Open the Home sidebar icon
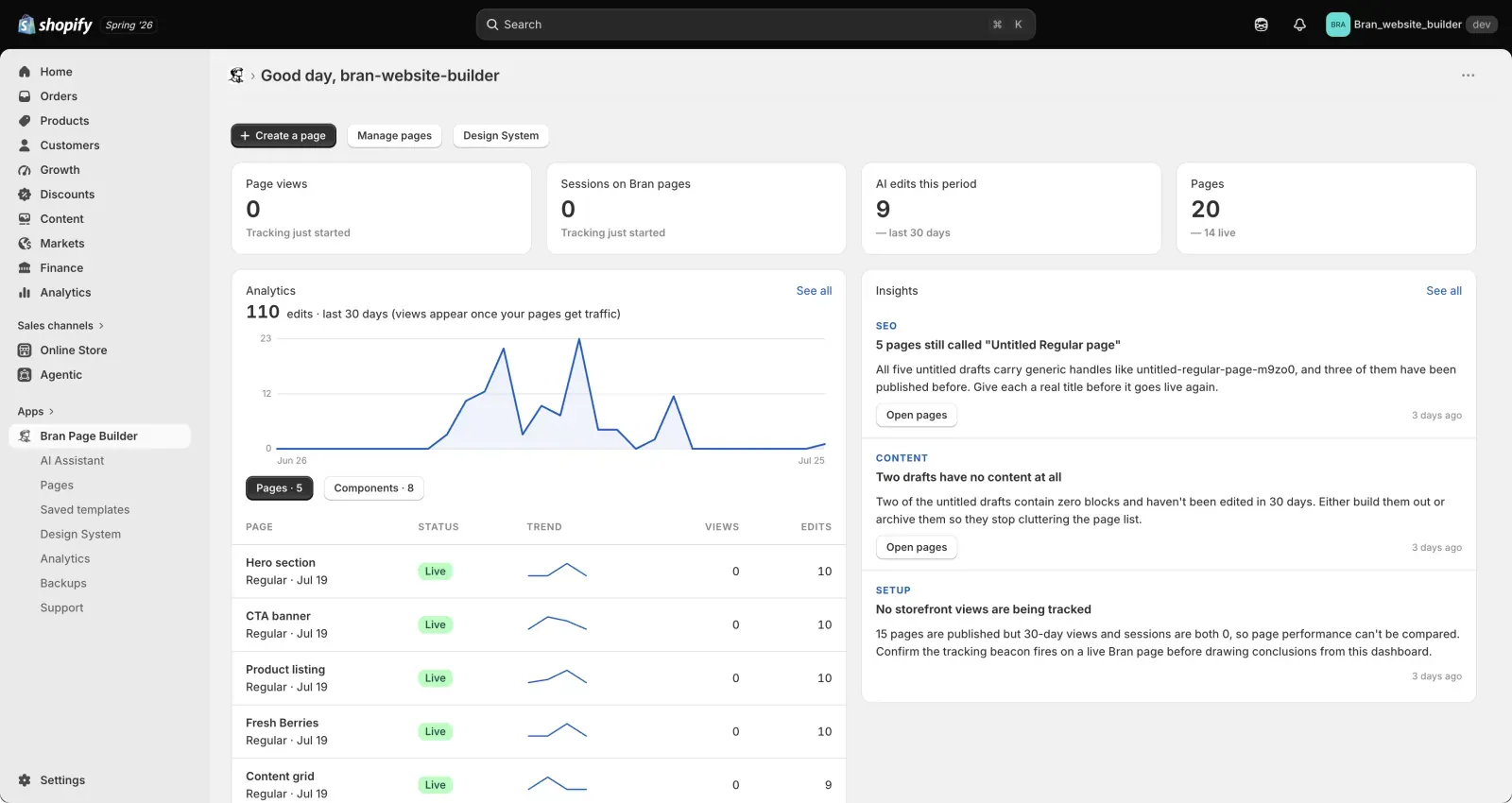 coord(25,72)
